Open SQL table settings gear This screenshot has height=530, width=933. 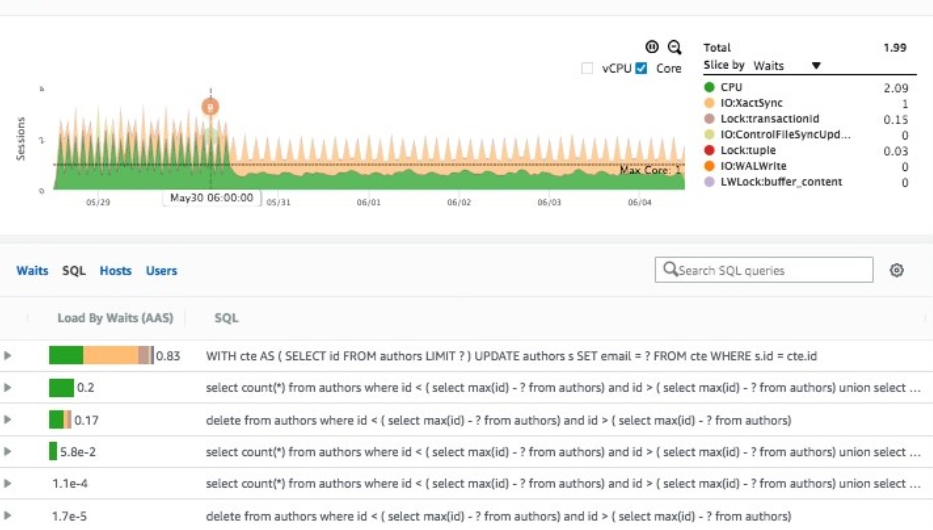click(x=897, y=270)
